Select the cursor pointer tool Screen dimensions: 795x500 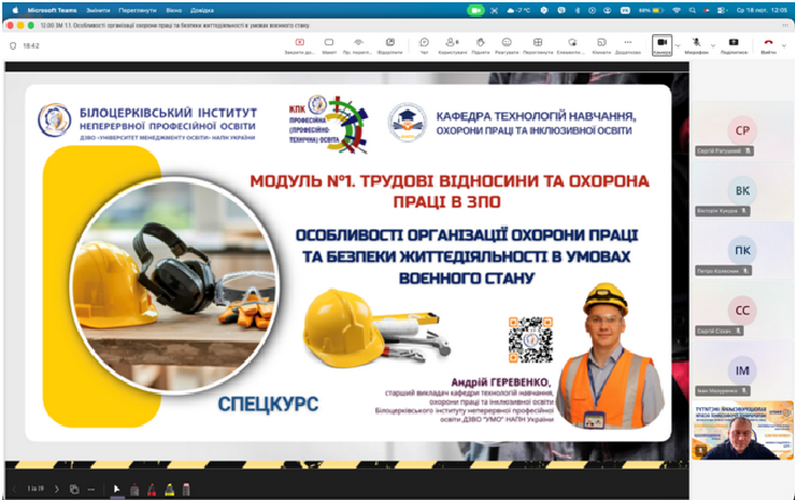click(116, 489)
